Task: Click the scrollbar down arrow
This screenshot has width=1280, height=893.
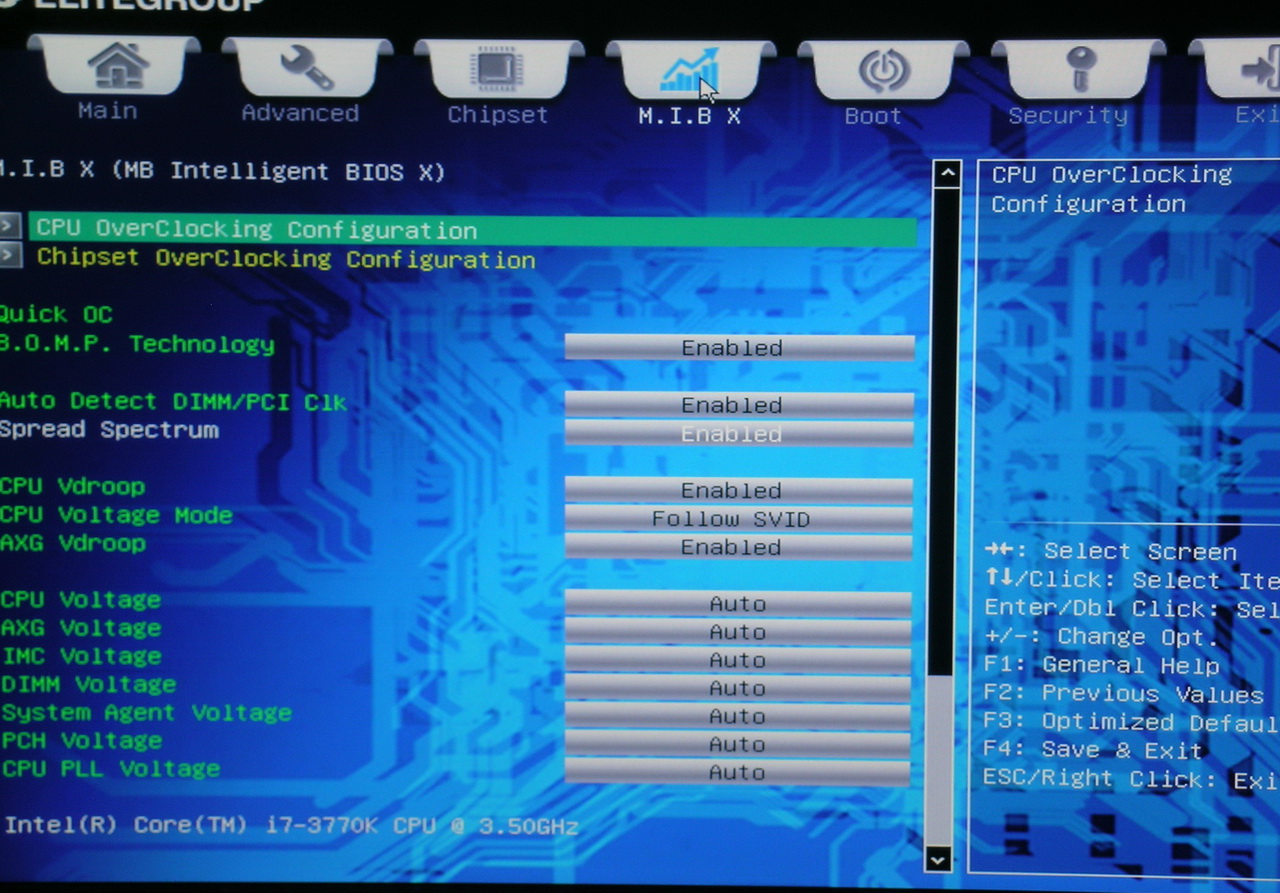Action: 938,858
